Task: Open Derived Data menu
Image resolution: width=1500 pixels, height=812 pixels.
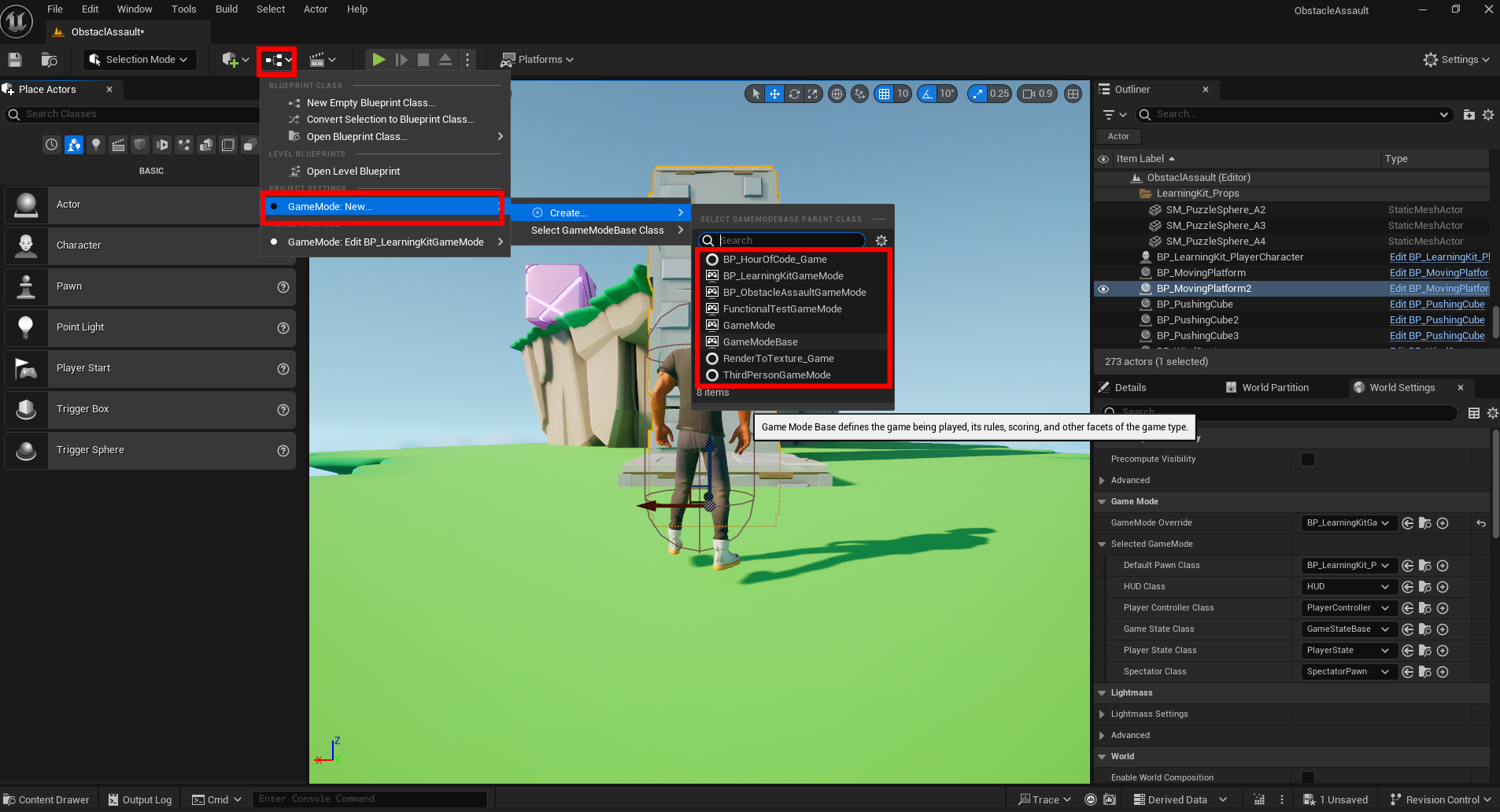Action: coord(1180,800)
